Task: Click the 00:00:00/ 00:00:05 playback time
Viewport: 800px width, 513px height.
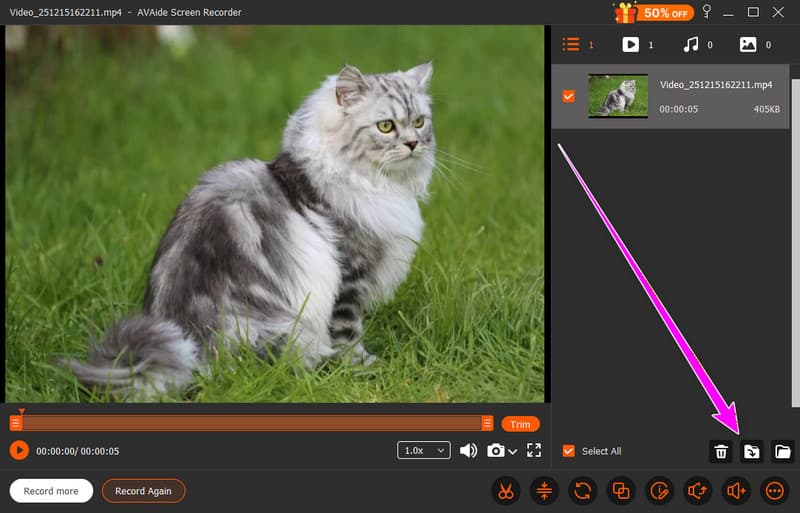Action: click(78, 451)
